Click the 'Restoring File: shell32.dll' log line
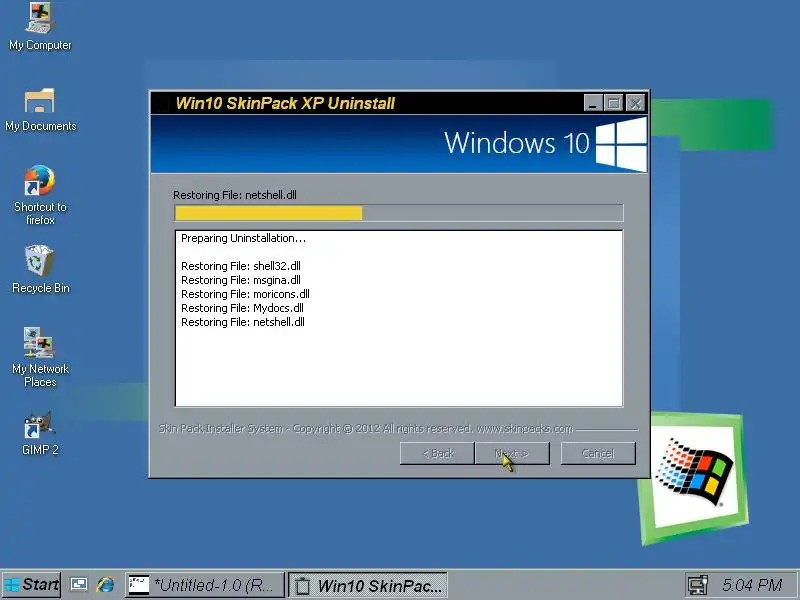The image size is (800, 600). pos(241,266)
